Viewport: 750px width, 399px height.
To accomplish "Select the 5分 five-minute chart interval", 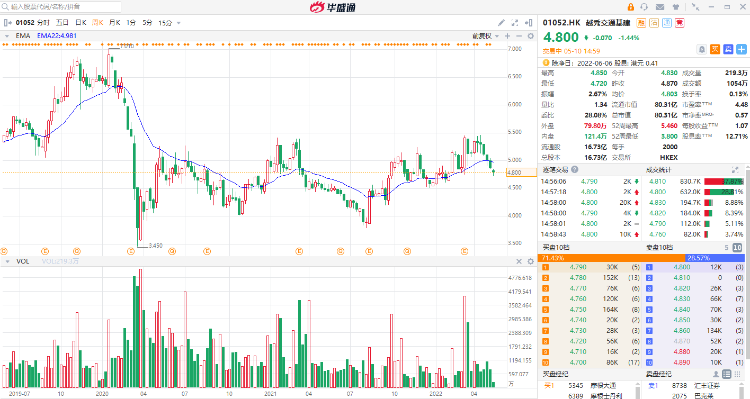I will click(x=147, y=22).
